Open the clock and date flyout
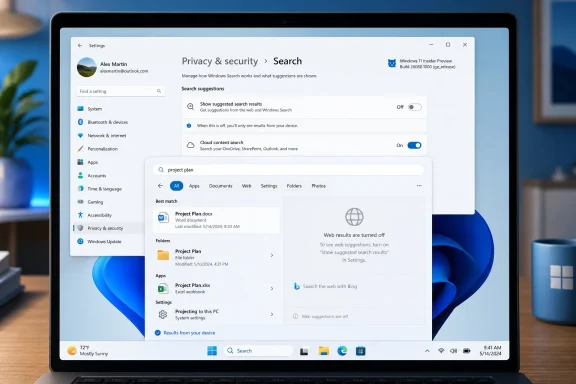576x384 pixels. coord(490,351)
